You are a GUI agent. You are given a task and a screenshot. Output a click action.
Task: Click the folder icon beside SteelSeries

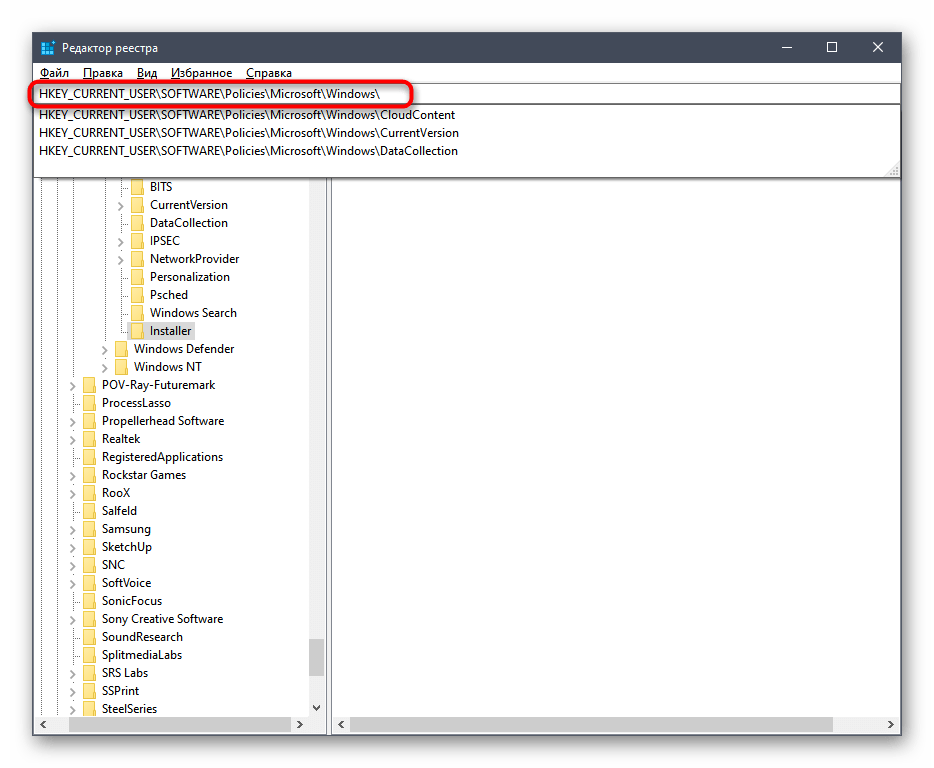[x=89, y=709]
